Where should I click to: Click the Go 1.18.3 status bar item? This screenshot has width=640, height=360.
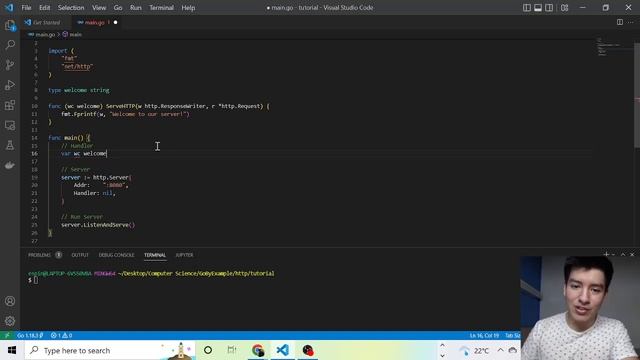click(x=30, y=335)
